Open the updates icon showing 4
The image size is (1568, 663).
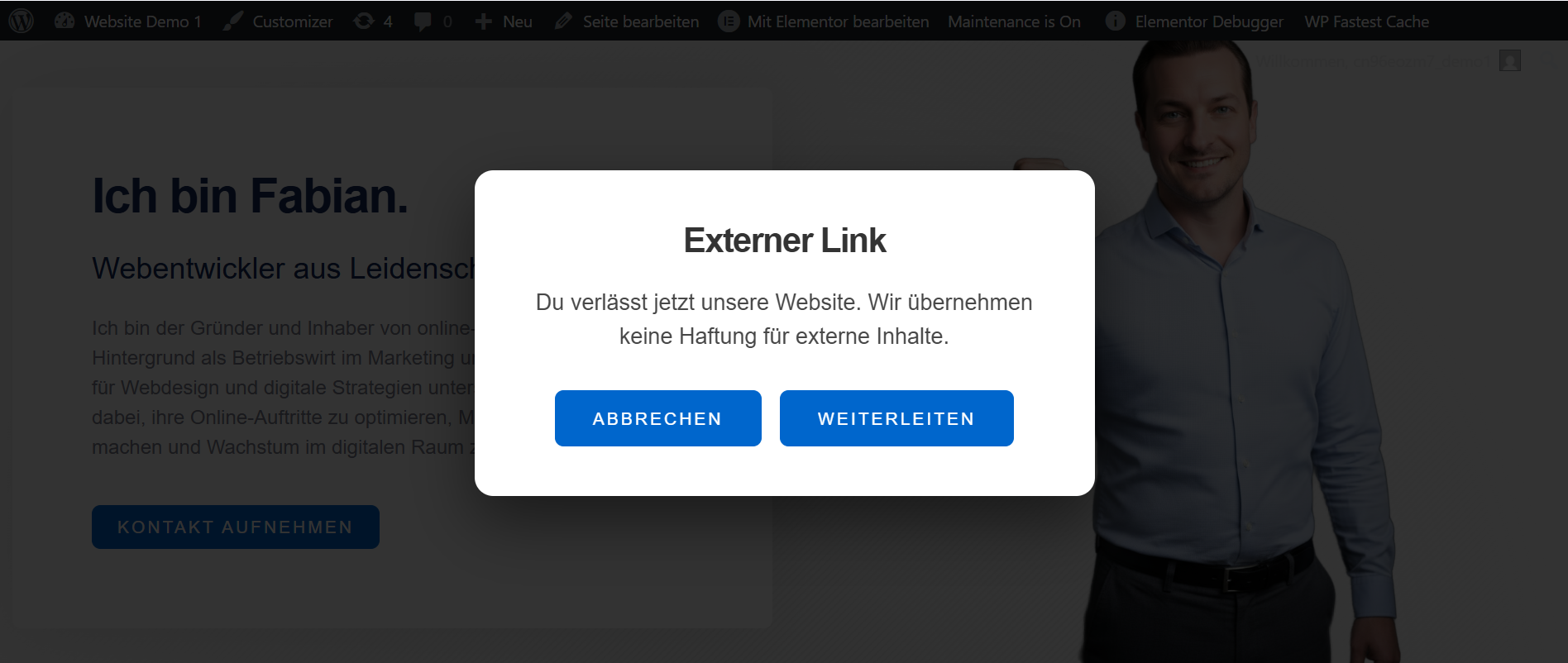pos(364,21)
